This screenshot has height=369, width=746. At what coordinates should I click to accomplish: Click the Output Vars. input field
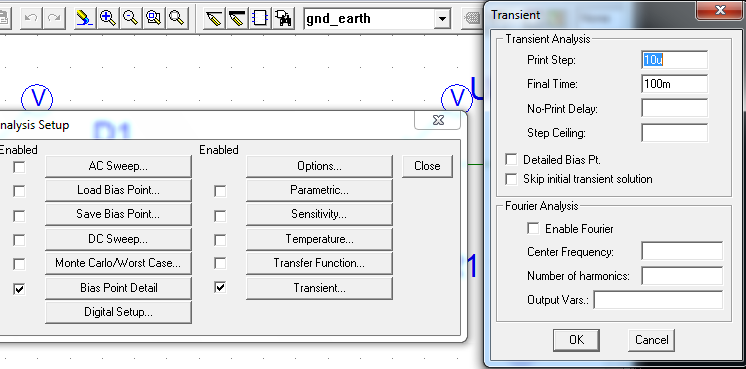tap(658, 300)
